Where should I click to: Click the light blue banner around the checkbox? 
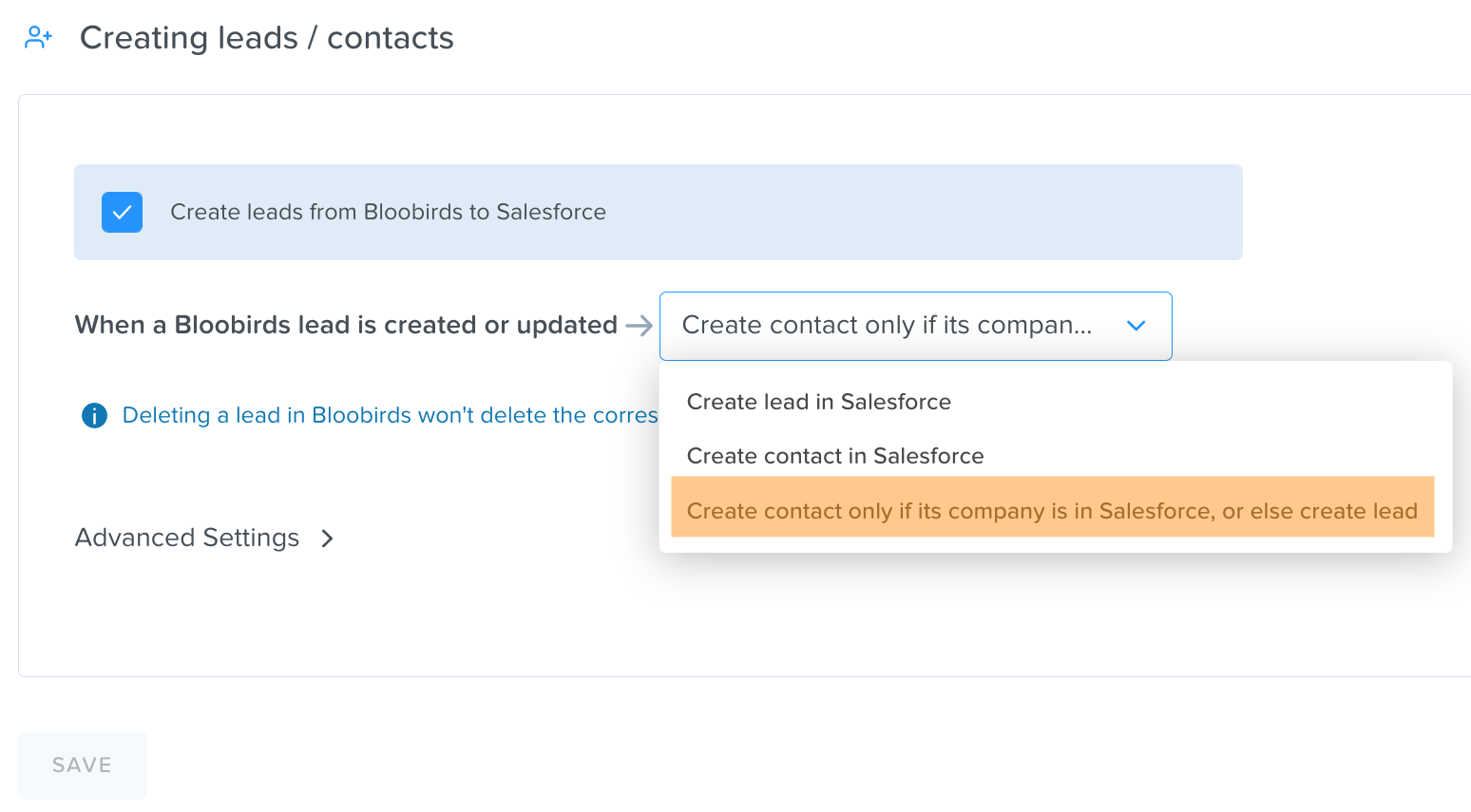[x=659, y=212]
